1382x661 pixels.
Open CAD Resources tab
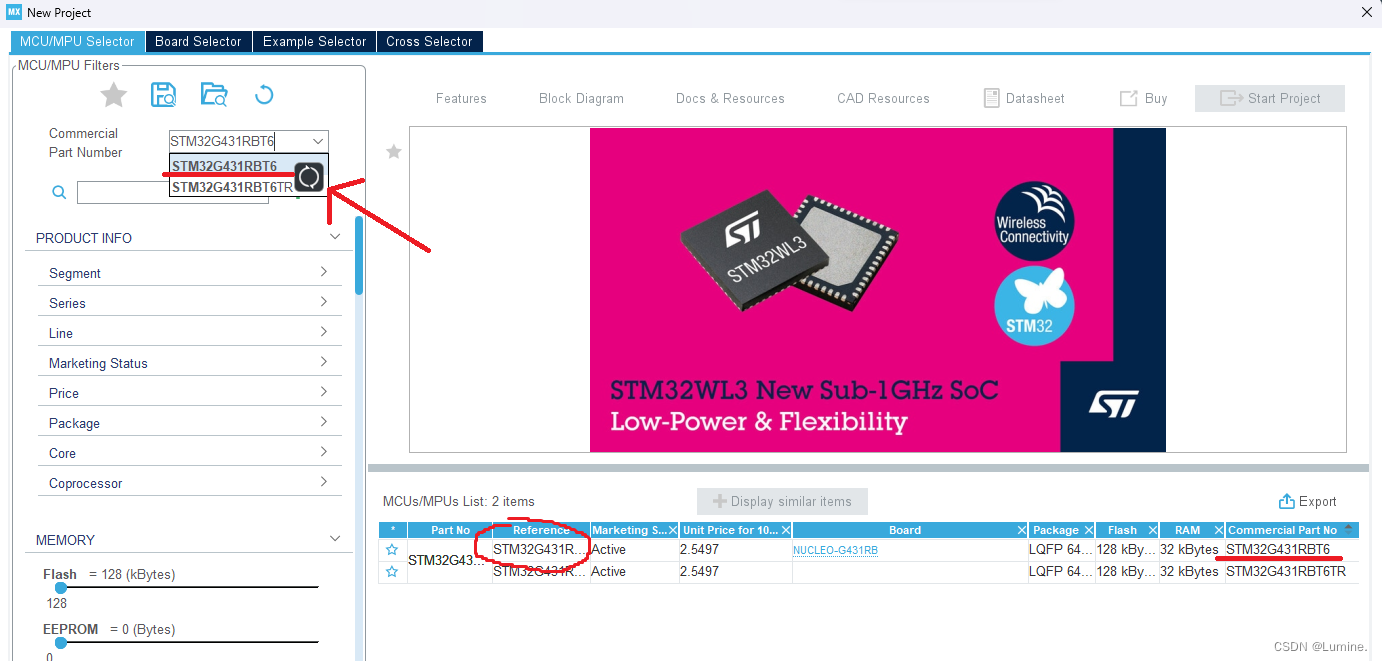coord(883,98)
